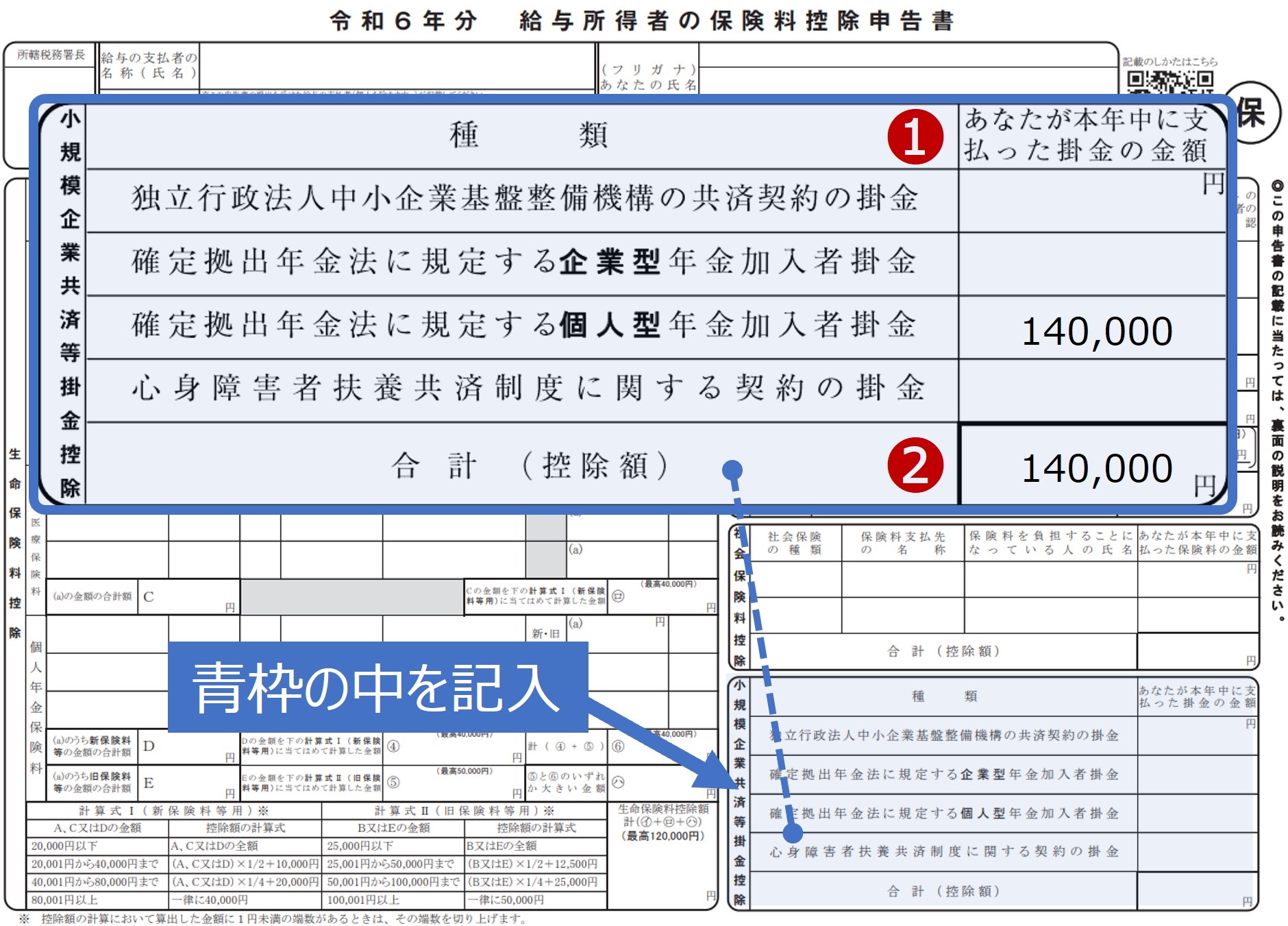Click the E amount cell
Screen dimensions: 1288x926
[189, 783]
